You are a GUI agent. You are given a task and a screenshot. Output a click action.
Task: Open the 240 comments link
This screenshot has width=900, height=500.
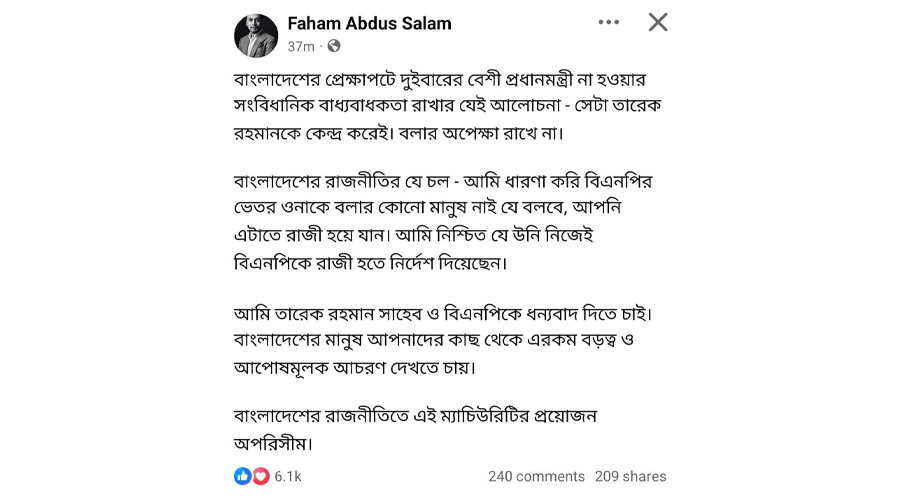click(x=536, y=476)
